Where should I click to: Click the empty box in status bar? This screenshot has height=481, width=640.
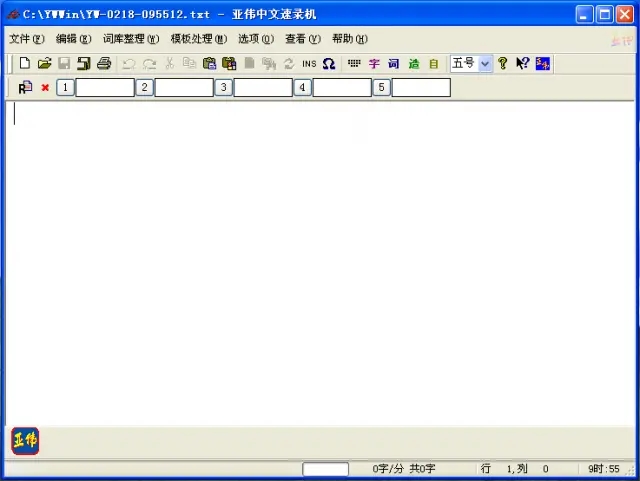point(325,469)
